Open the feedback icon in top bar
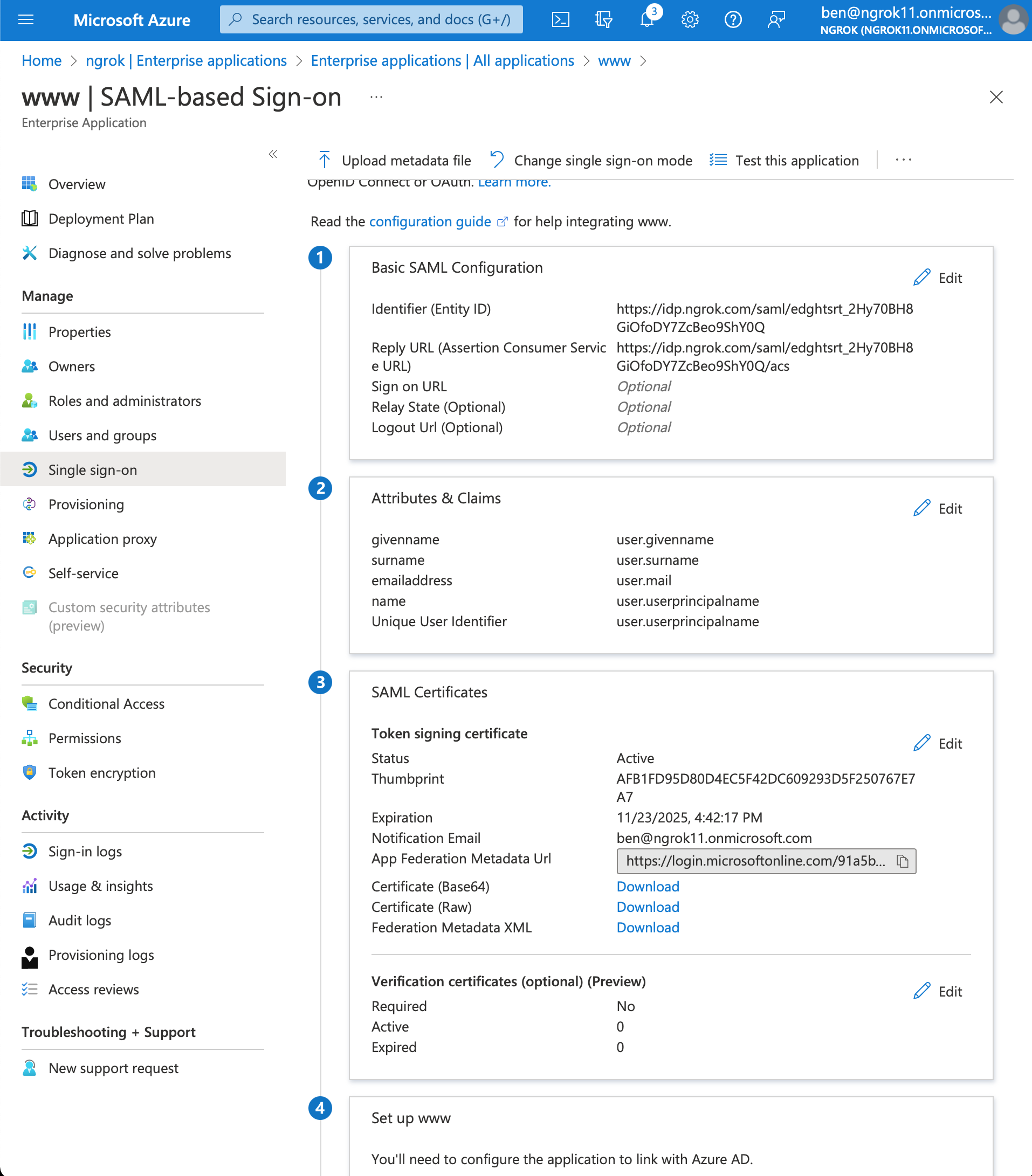 tap(776, 19)
